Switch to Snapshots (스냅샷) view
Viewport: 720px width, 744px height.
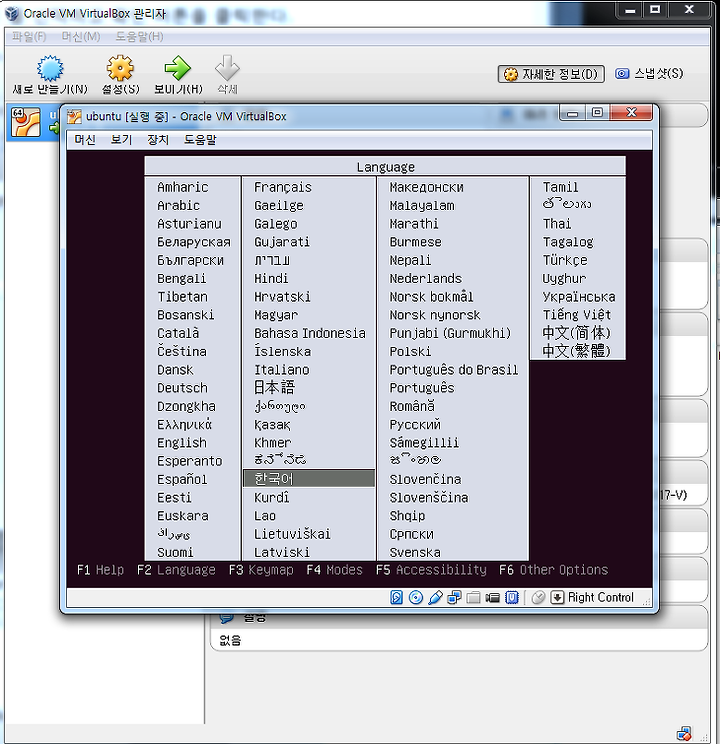coord(649,74)
